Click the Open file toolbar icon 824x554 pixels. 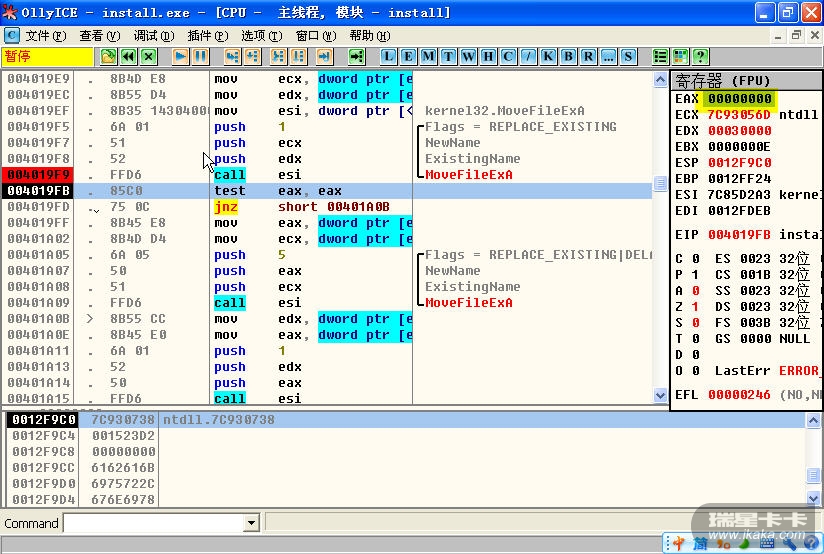109,56
